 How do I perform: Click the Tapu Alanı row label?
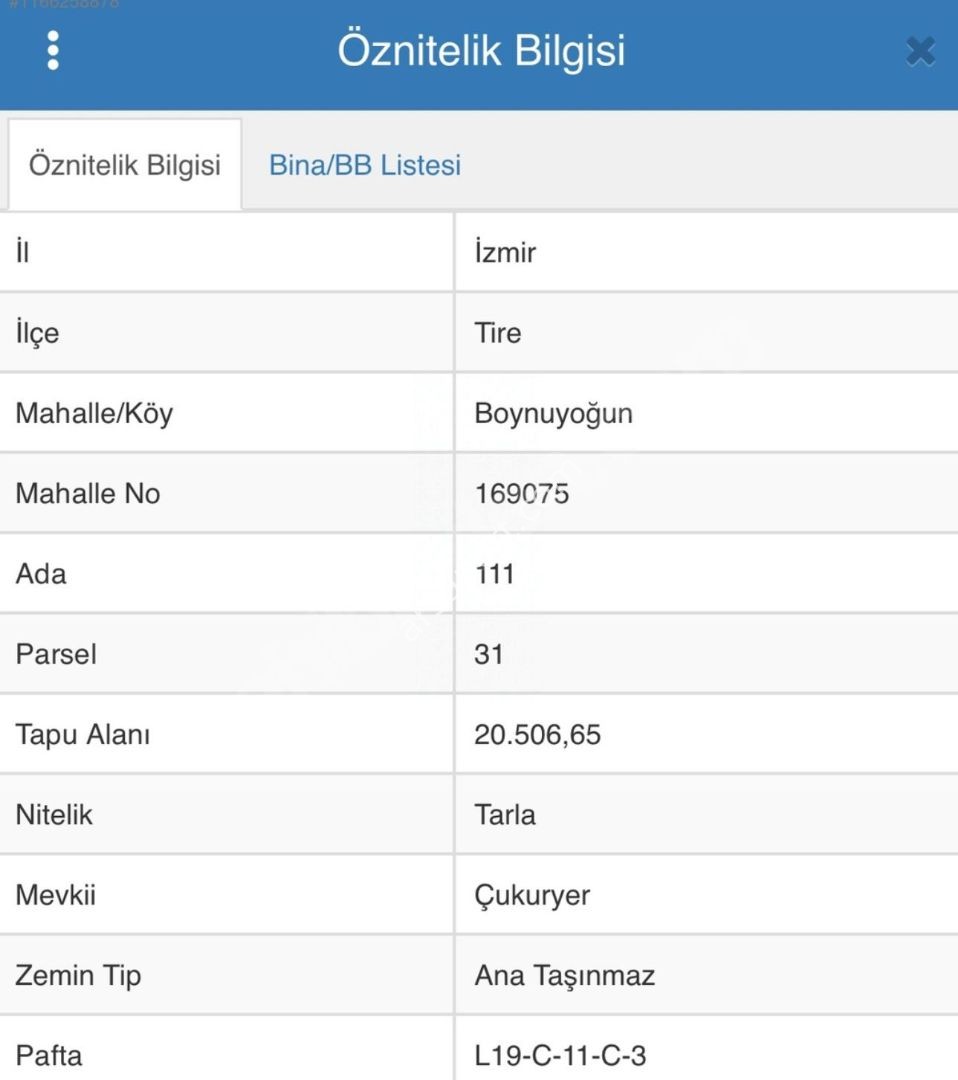83,735
